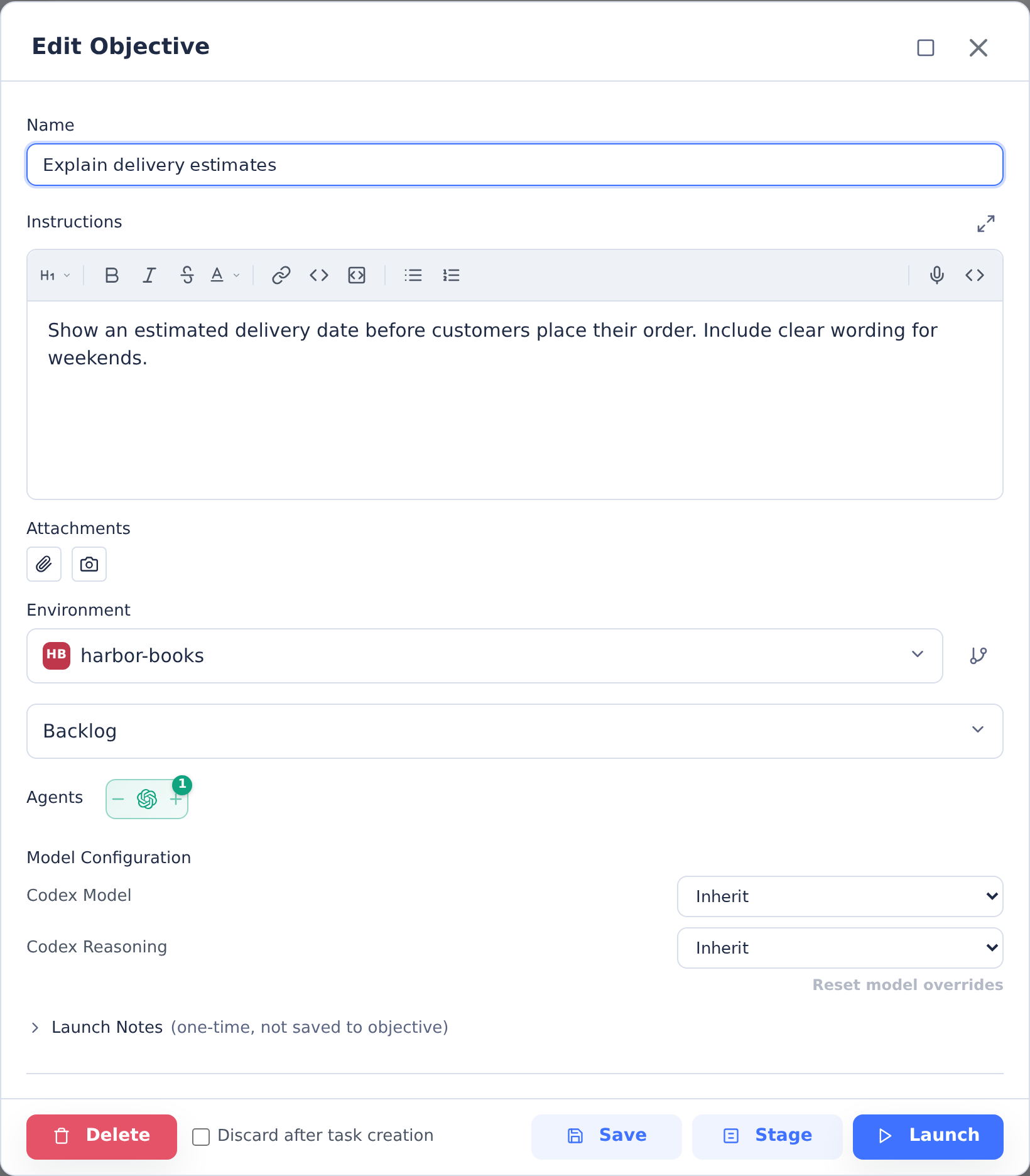Click the Save button

(607, 1137)
